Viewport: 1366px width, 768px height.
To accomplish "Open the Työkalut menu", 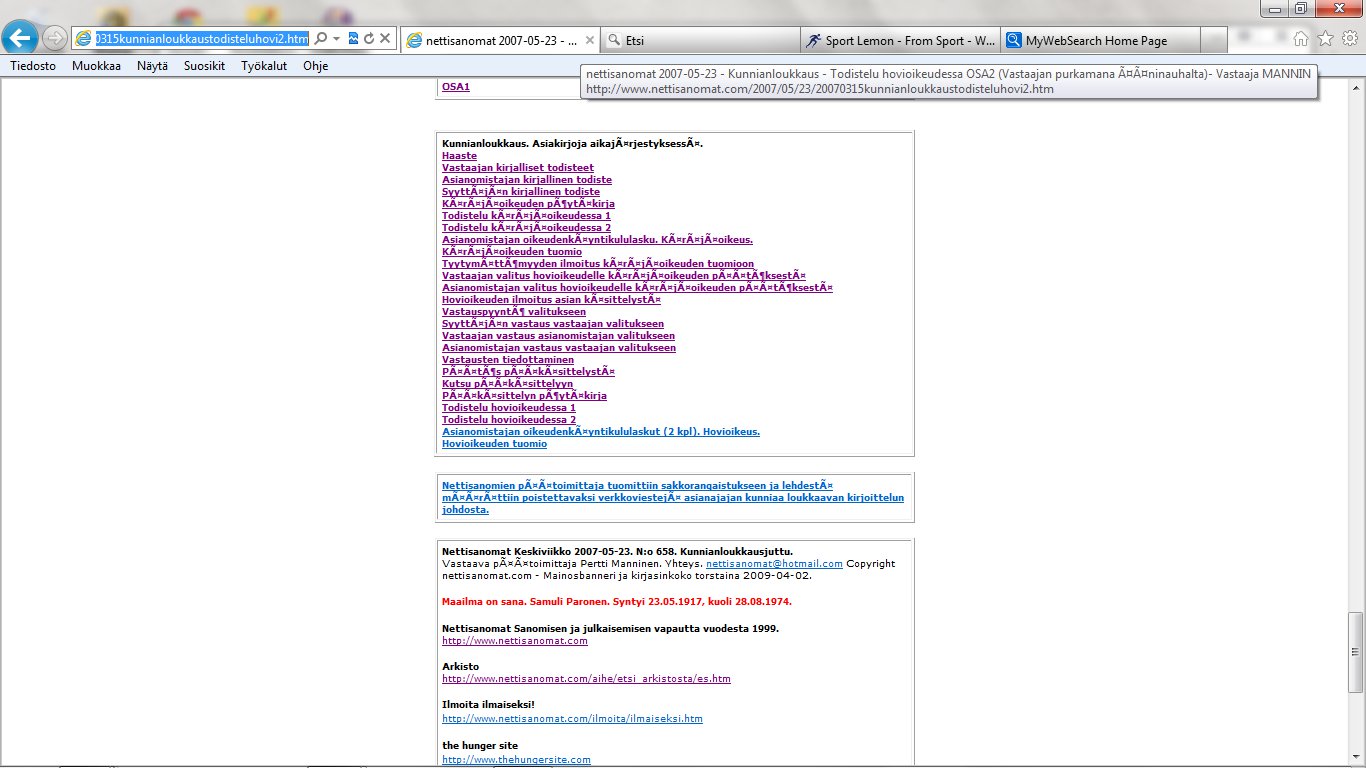I will pyautogui.click(x=264, y=66).
